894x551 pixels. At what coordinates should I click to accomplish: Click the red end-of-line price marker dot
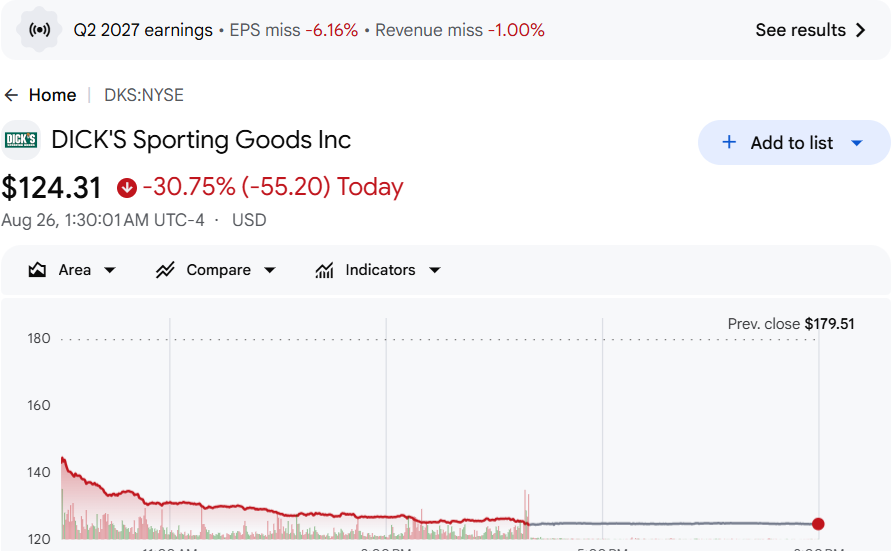point(818,524)
